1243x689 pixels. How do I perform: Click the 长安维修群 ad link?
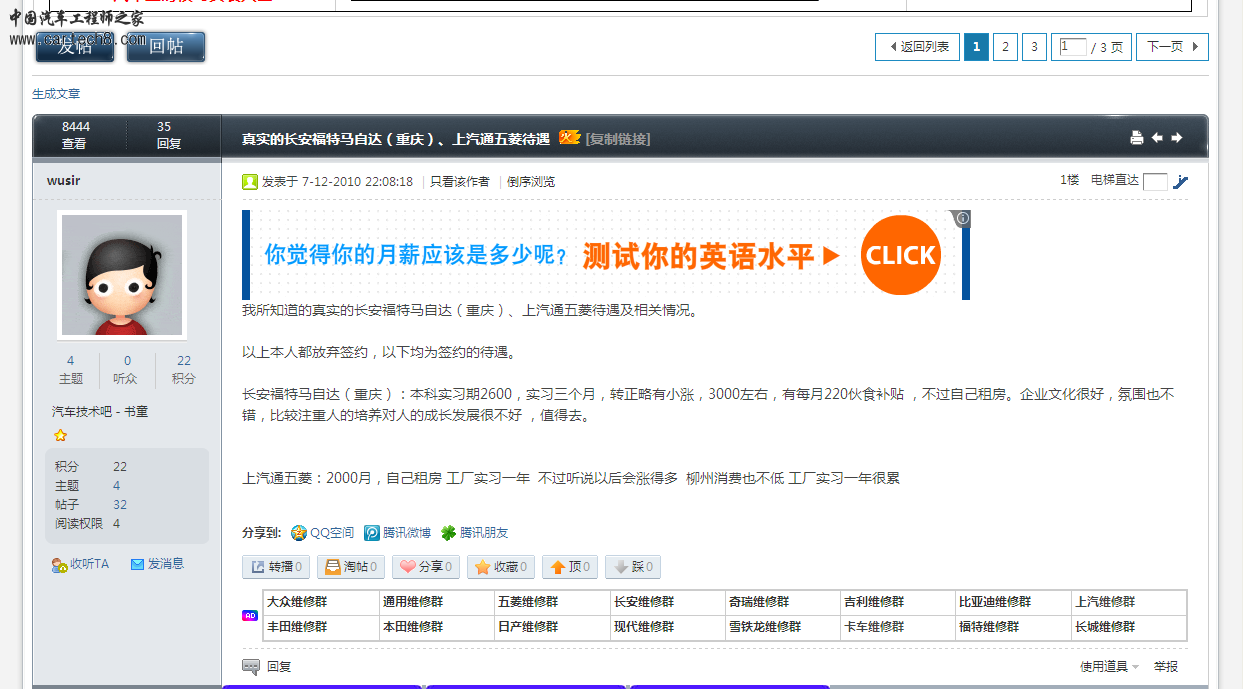pos(644,602)
